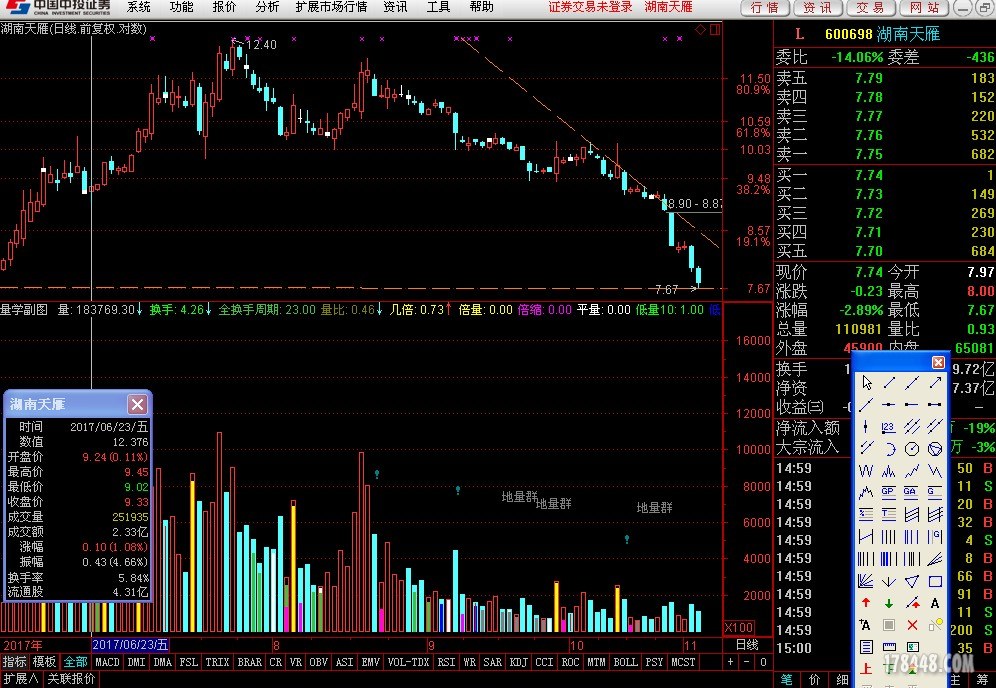The width and height of the screenshot is (996, 688).
Task: Click the red diamond icon above chart
Action: 700,30
